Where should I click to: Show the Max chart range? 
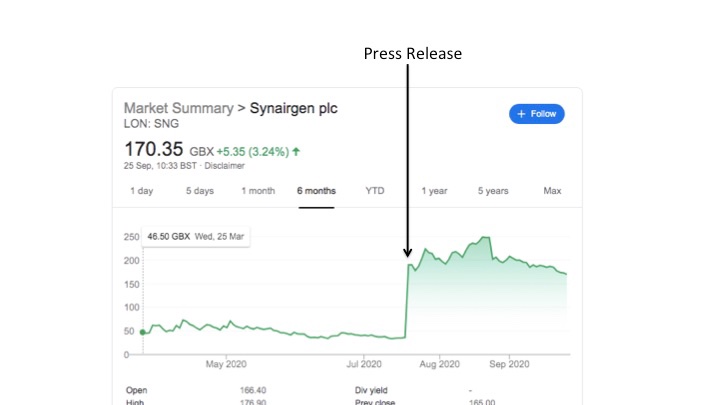[x=552, y=191]
